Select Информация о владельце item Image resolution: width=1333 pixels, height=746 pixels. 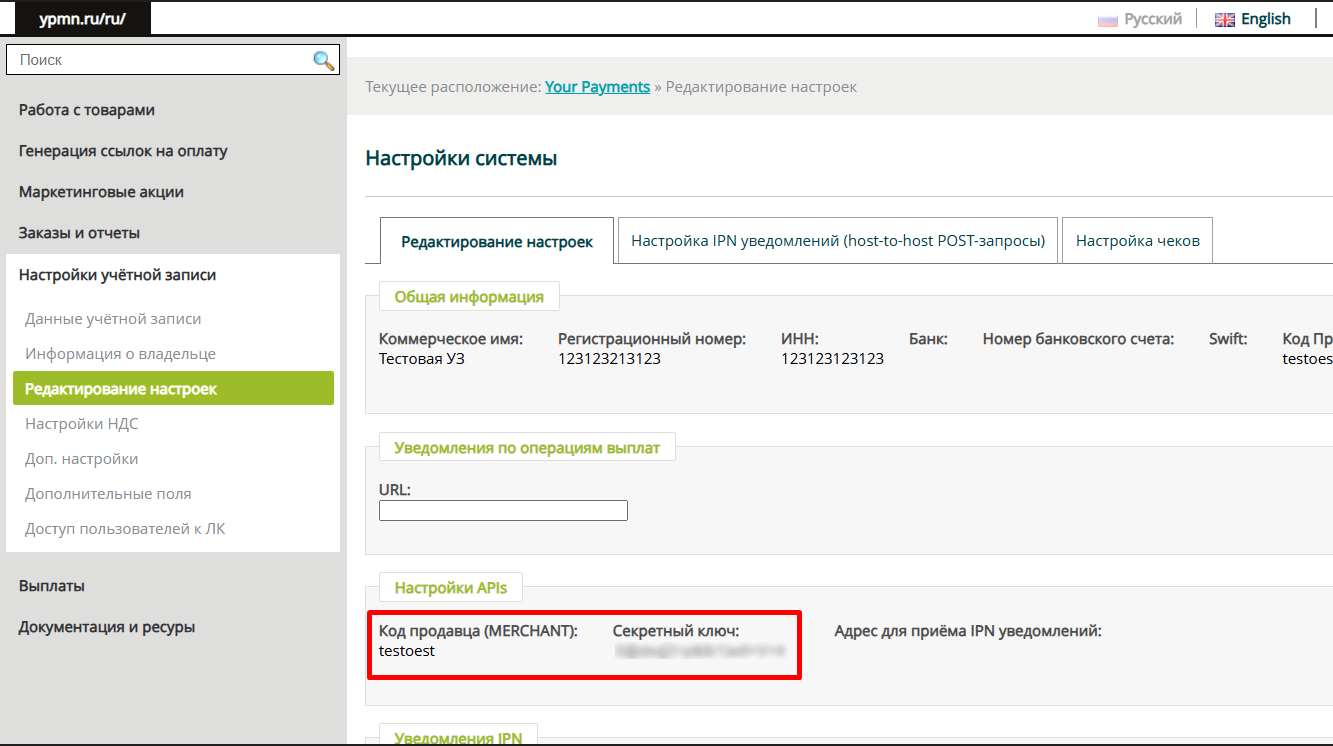[120, 354]
